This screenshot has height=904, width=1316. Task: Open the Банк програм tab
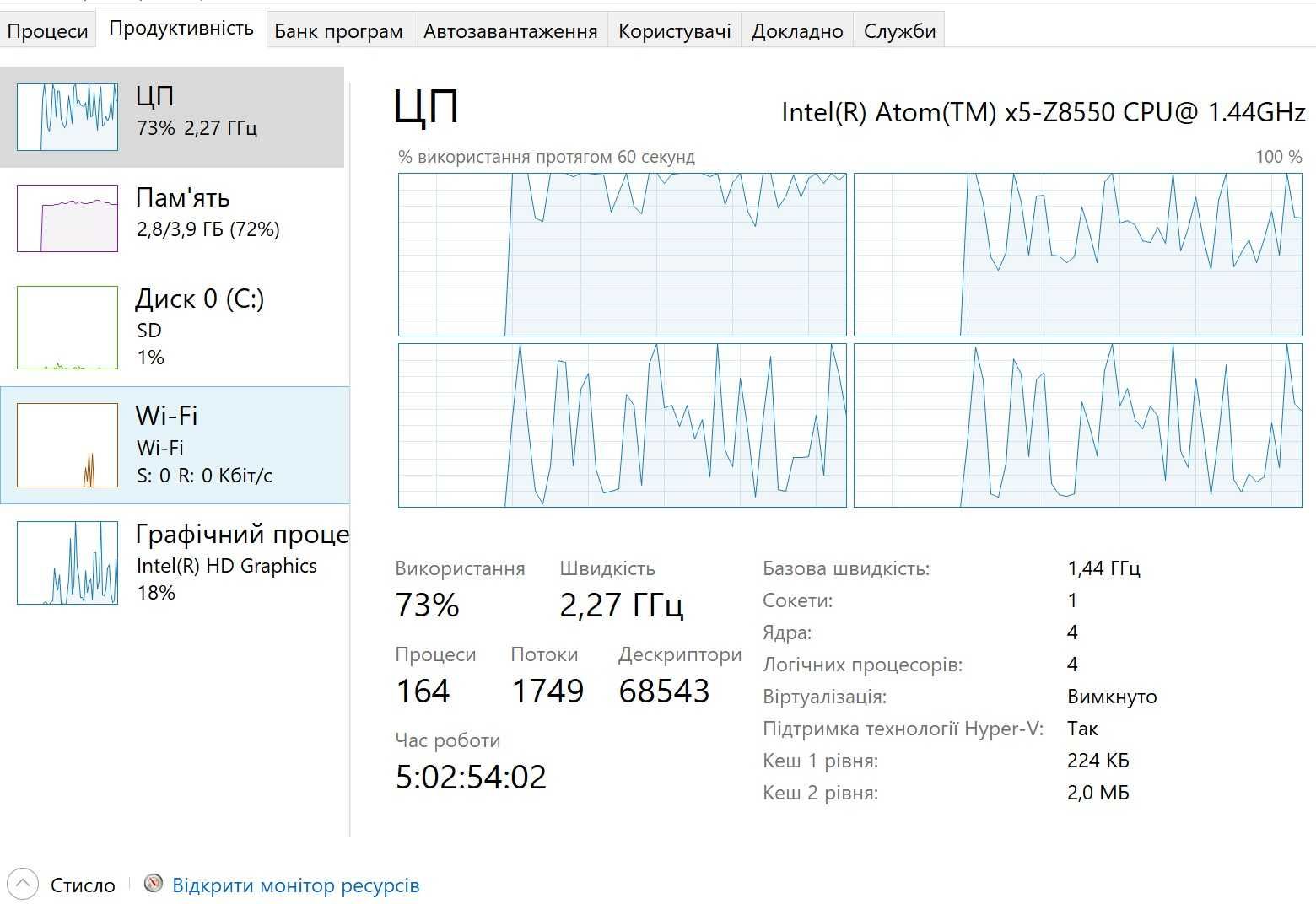coord(338,30)
